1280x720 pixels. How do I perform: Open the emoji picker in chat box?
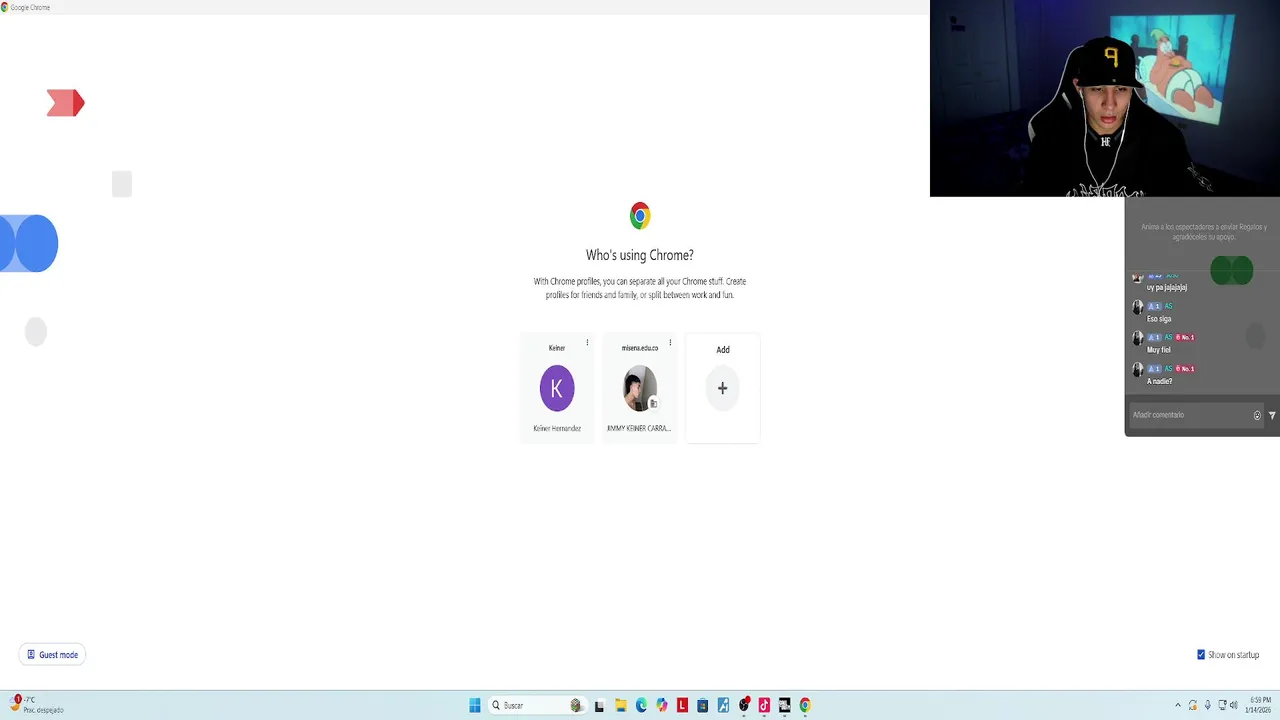click(1258, 415)
